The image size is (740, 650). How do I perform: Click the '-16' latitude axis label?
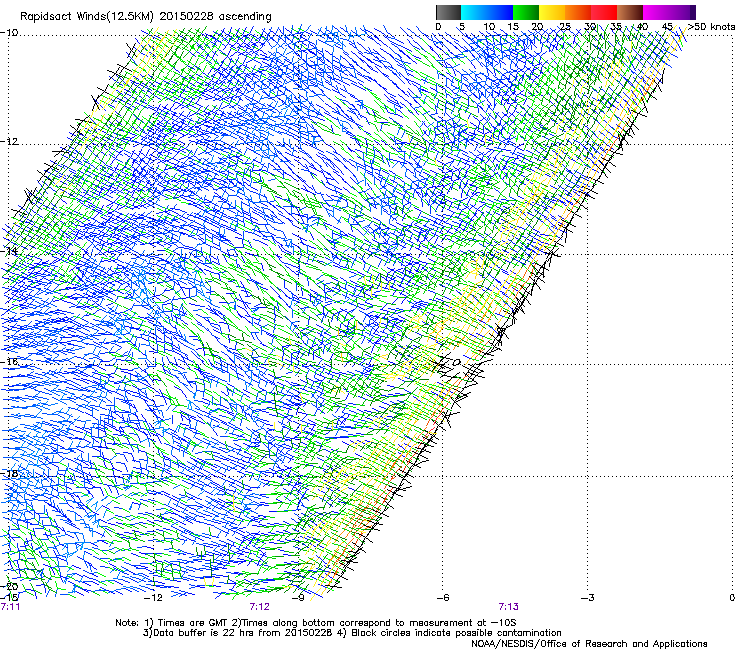9,362
